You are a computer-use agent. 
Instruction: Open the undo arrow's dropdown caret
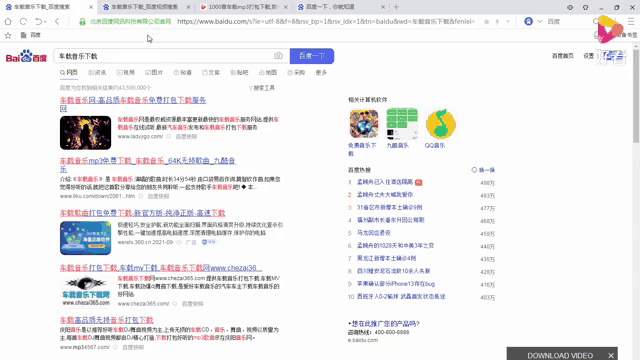point(45,22)
